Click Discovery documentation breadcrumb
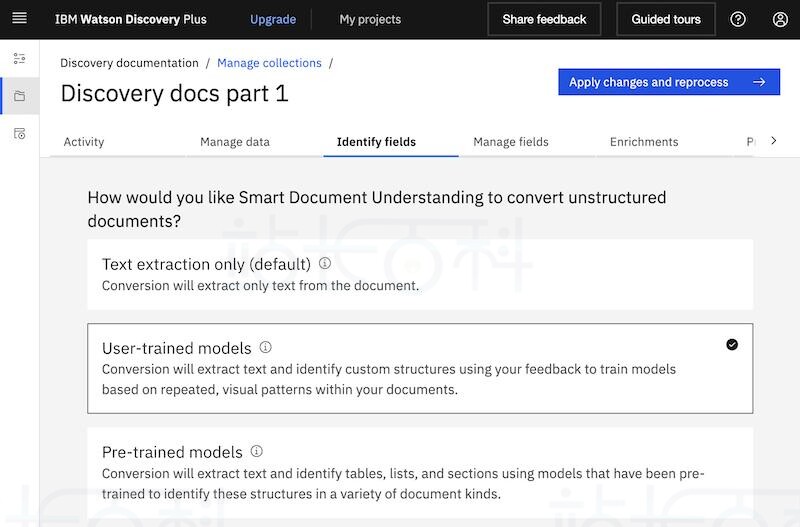This screenshot has width=800, height=527. pyautogui.click(x=129, y=63)
